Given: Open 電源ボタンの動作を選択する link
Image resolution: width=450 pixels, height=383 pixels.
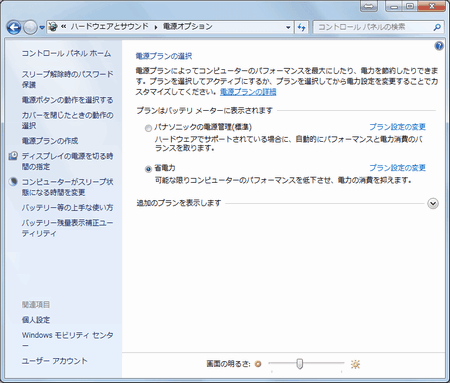Looking at the screenshot, I should 68,100.
